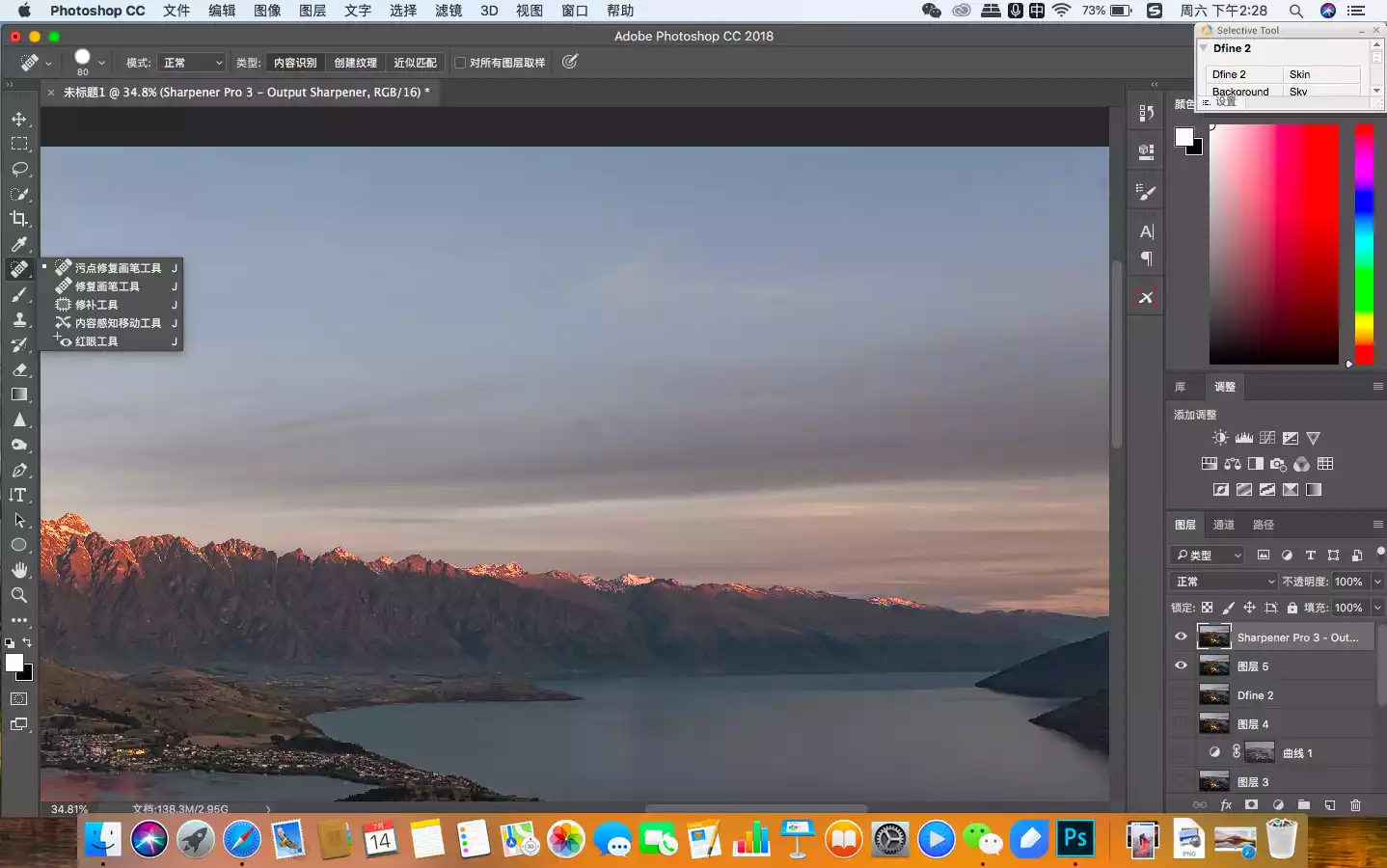
Task: Choose 修补工具 from the flyout menu
Action: click(x=96, y=305)
